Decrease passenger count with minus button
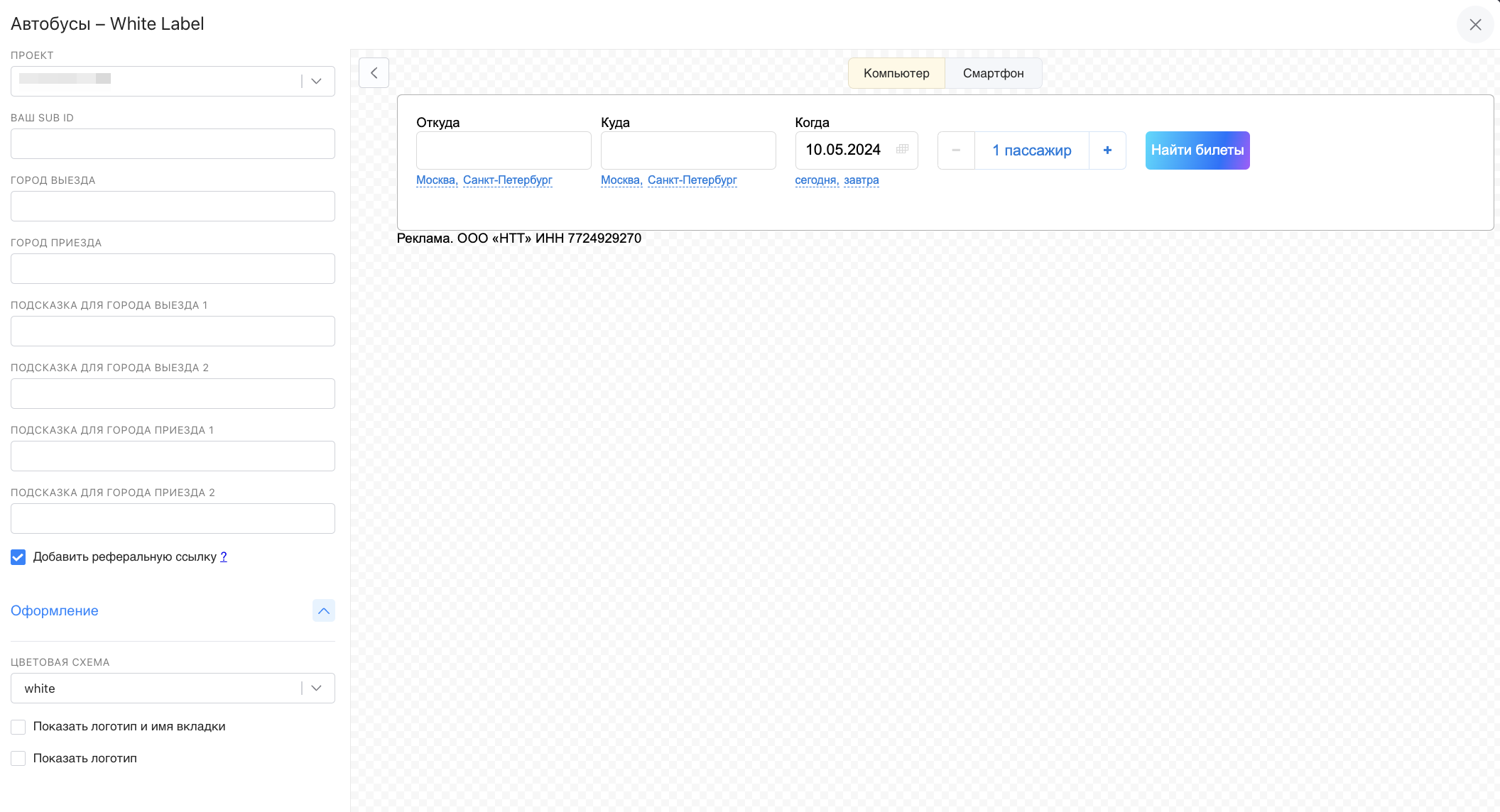The width and height of the screenshot is (1500, 812). pos(956,150)
